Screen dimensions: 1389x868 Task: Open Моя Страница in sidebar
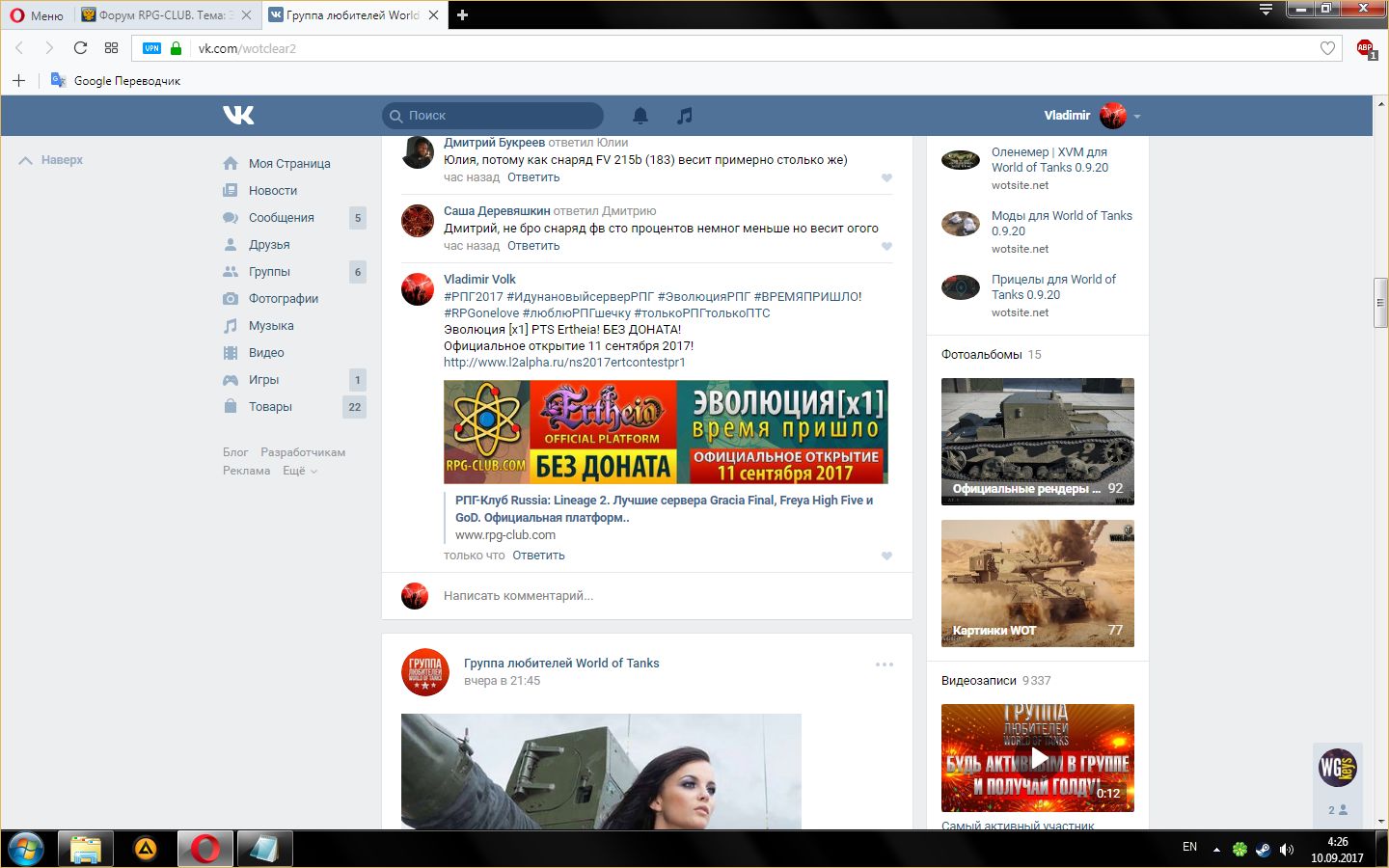pos(289,164)
